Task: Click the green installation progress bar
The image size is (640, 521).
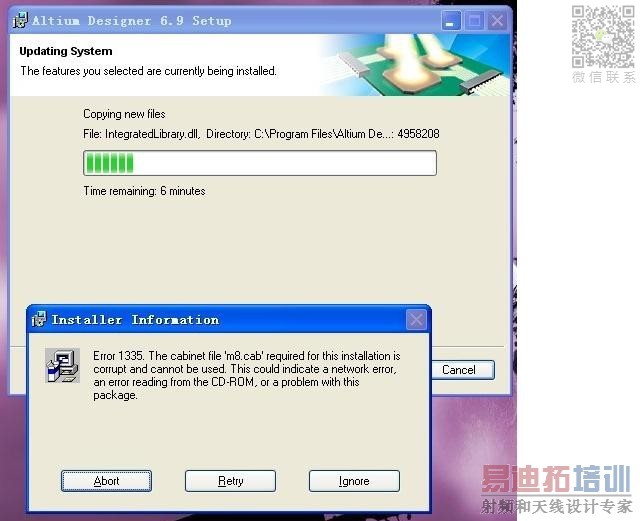Action: pos(260,163)
